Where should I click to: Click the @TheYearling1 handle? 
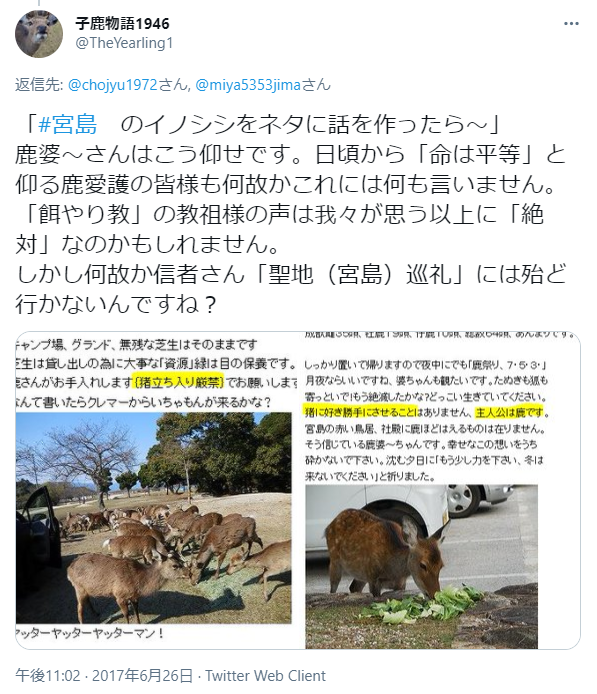(x=124, y=43)
